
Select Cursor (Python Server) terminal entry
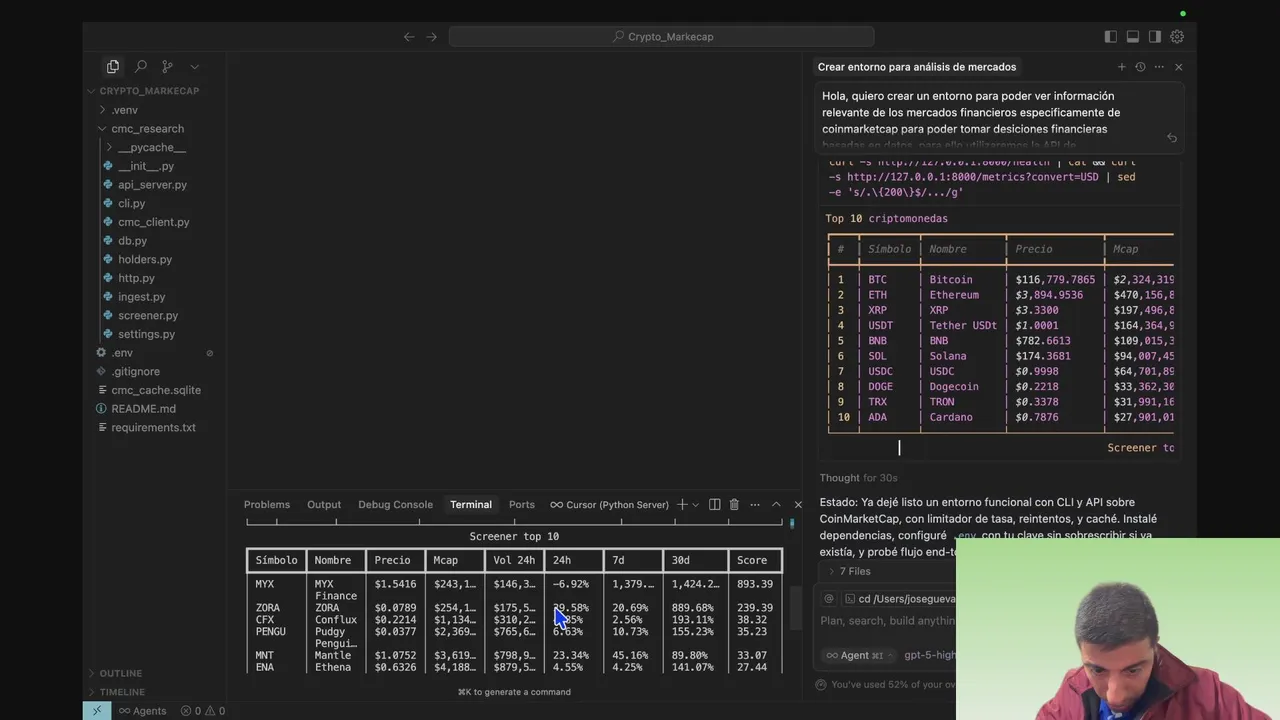coord(609,505)
